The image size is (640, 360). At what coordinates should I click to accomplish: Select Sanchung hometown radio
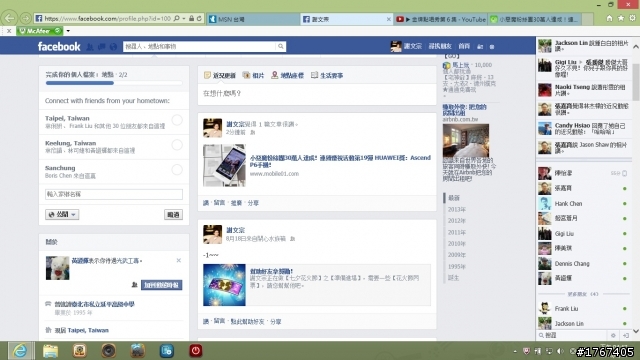coord(177,170)
